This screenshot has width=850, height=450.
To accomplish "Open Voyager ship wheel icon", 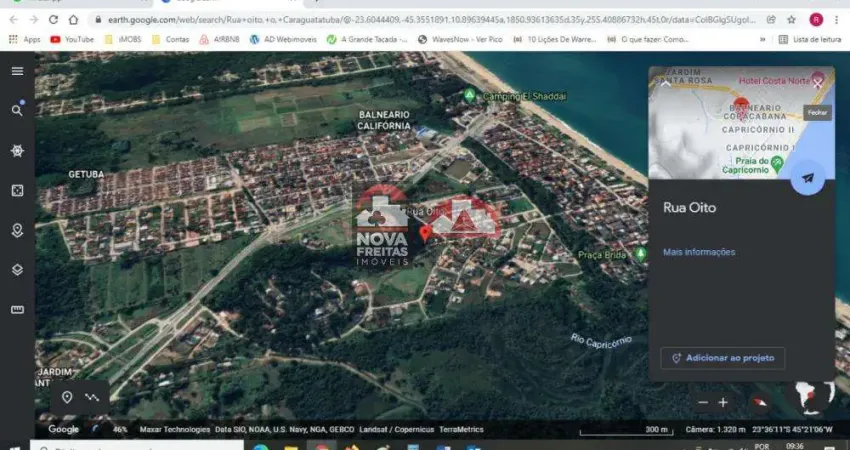I will (x=17, y=150).
